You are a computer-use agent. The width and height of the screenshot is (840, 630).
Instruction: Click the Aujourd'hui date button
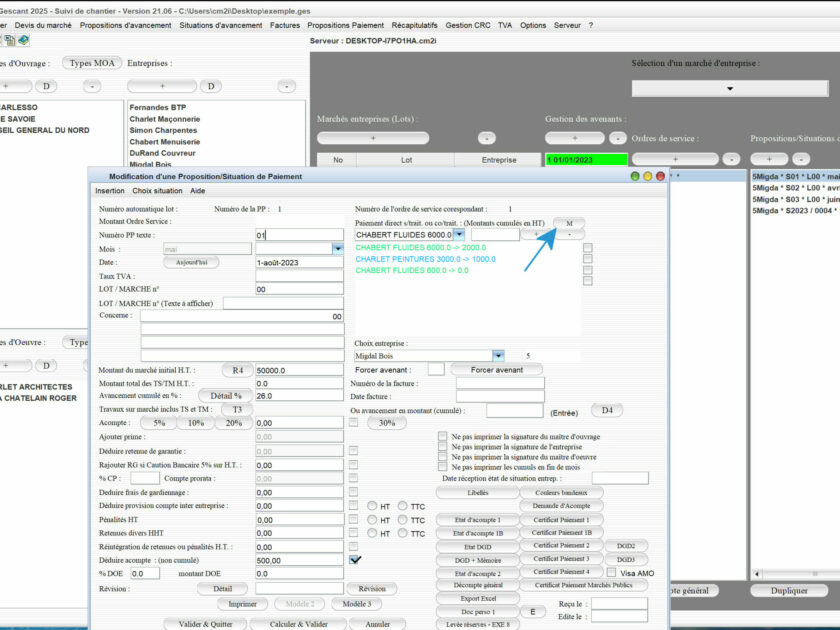[191, 262]
